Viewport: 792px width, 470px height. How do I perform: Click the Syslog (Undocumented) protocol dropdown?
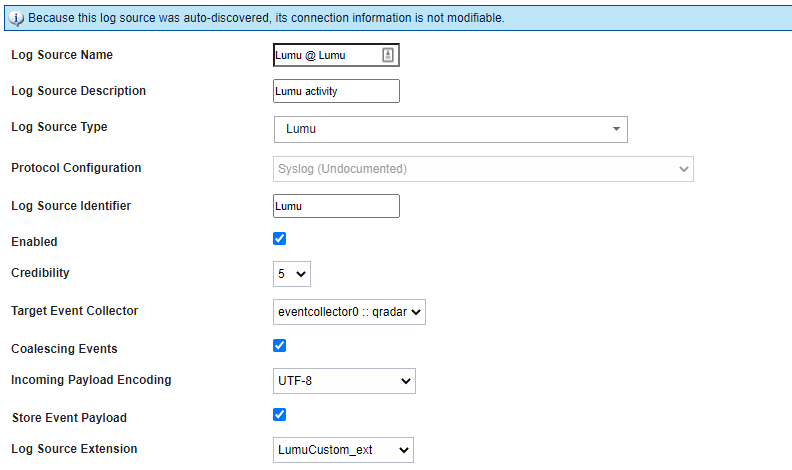pos(483,169)
